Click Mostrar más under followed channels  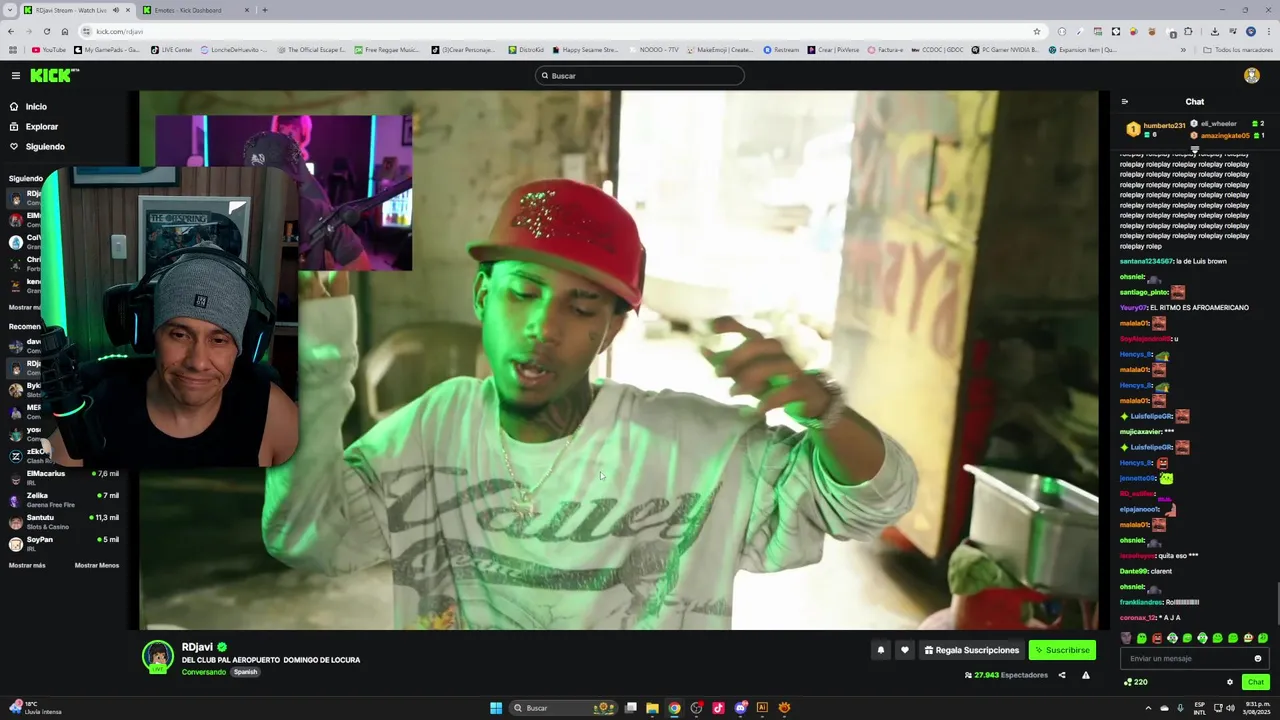pyautogui.click(x=26, y=308)
